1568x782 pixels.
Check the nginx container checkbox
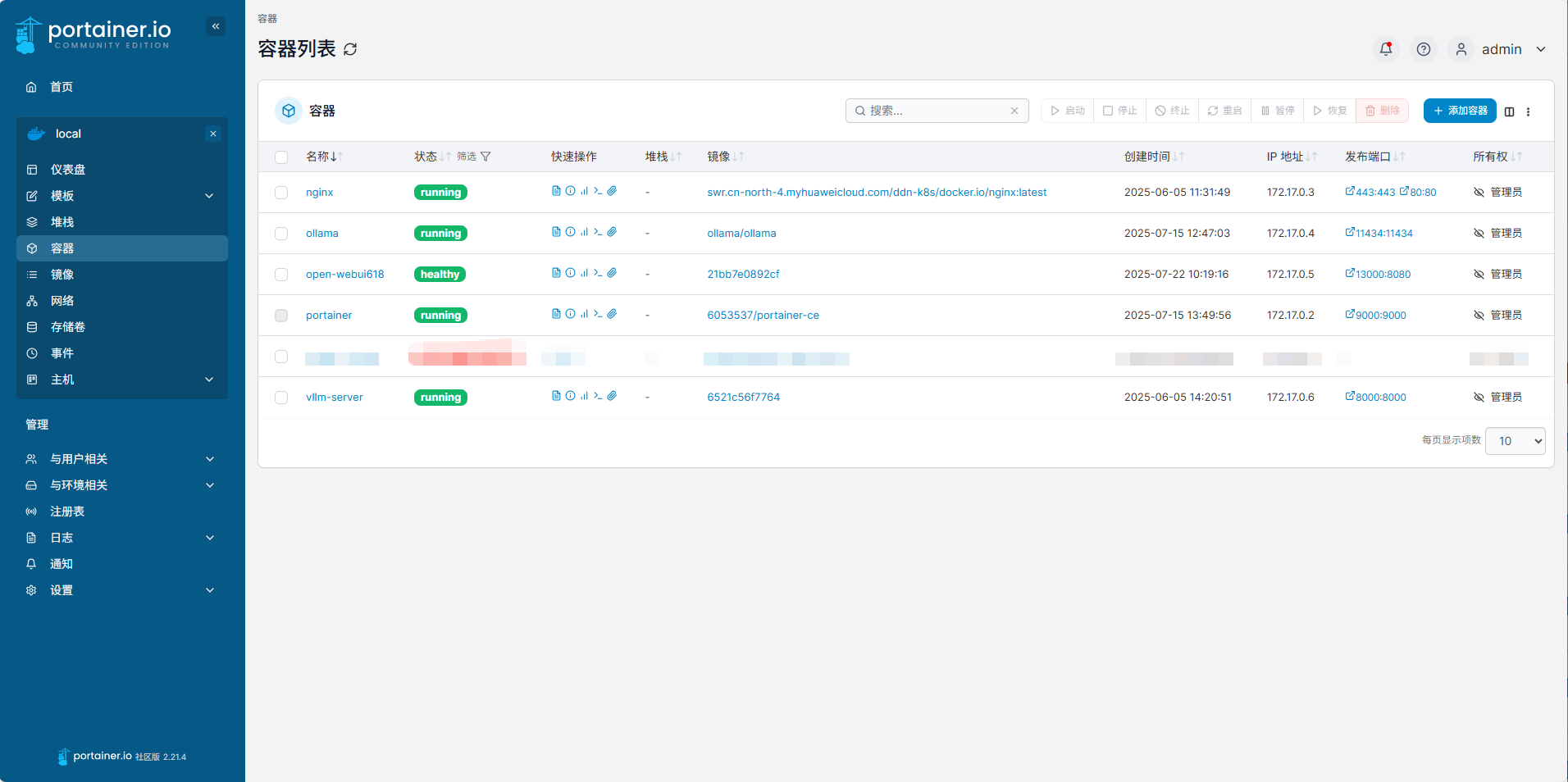coord(281,193)
